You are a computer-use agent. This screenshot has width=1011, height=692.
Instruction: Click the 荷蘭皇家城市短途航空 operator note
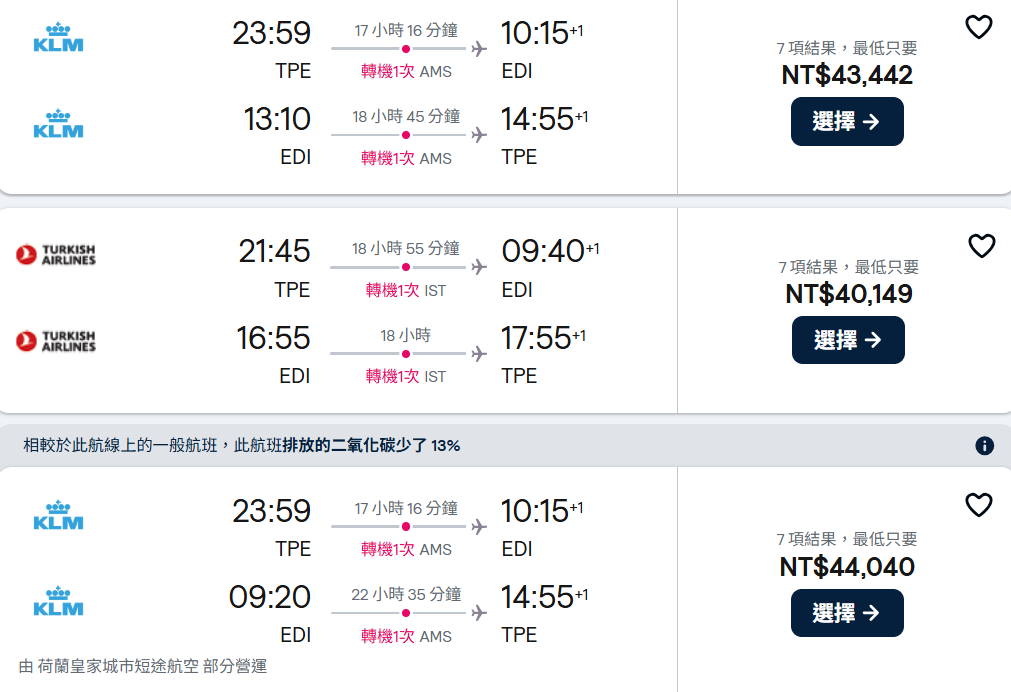pyautogui.click(x=143, y=666)
